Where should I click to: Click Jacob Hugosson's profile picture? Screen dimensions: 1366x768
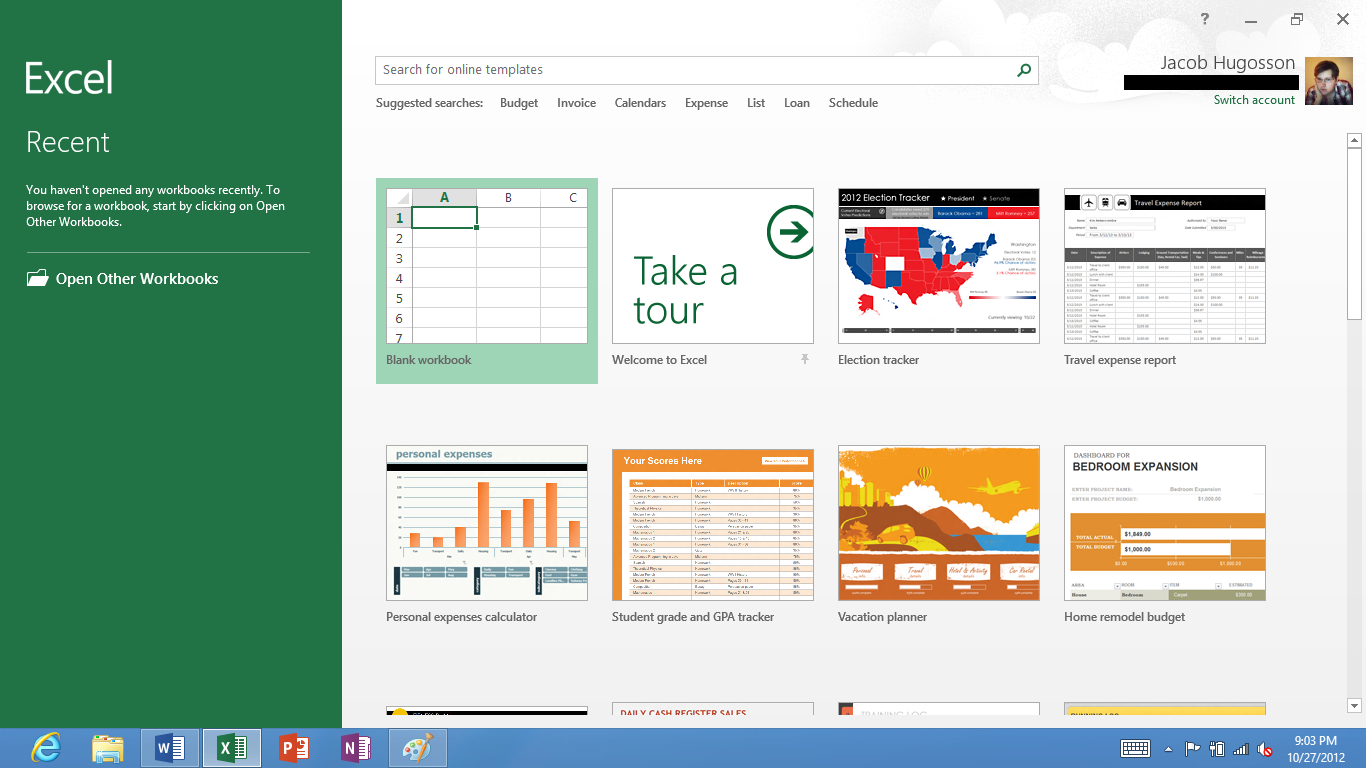click(x=1329, y=79)
